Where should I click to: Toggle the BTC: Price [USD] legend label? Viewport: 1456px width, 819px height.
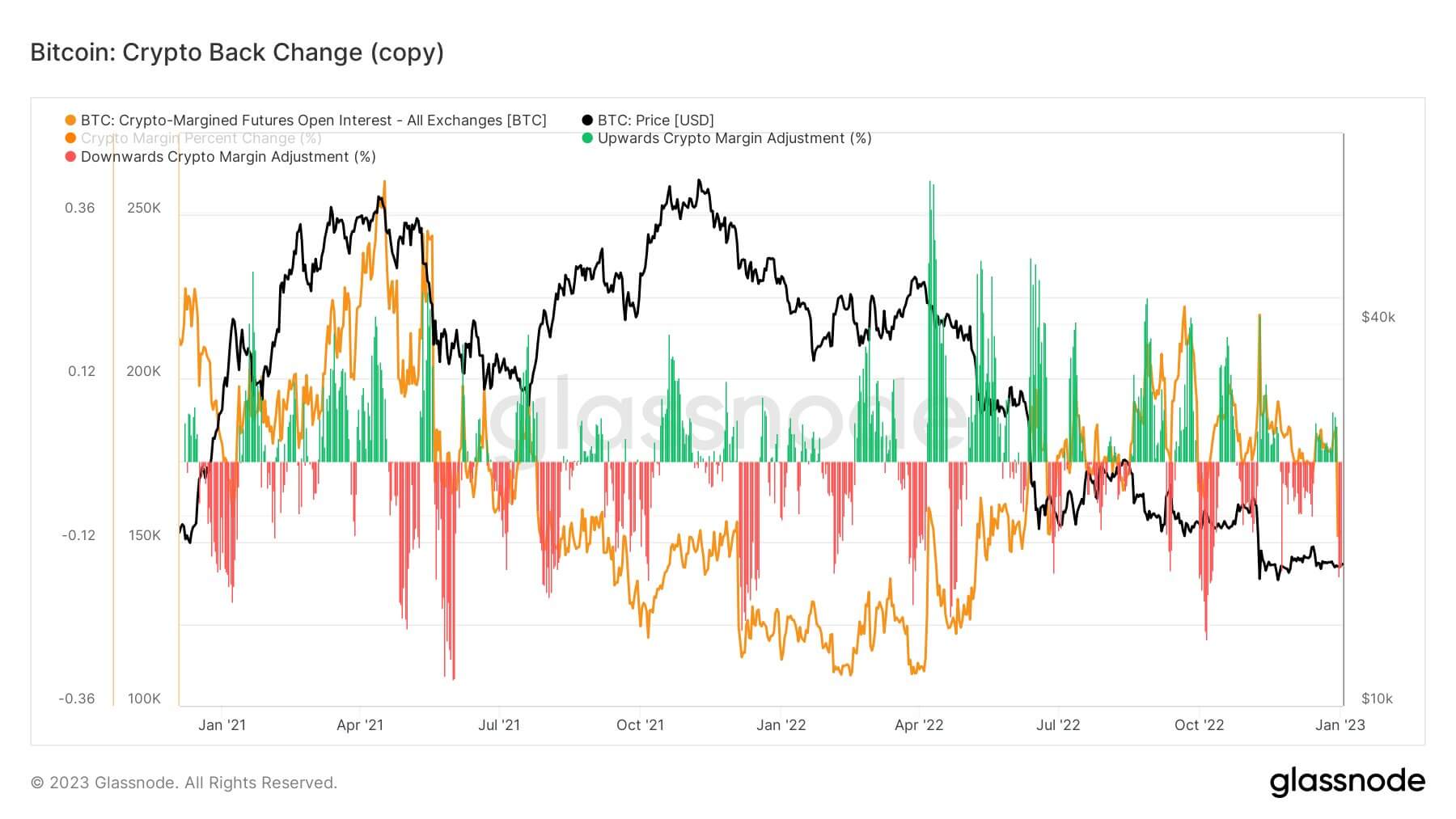tap(655, 120)
